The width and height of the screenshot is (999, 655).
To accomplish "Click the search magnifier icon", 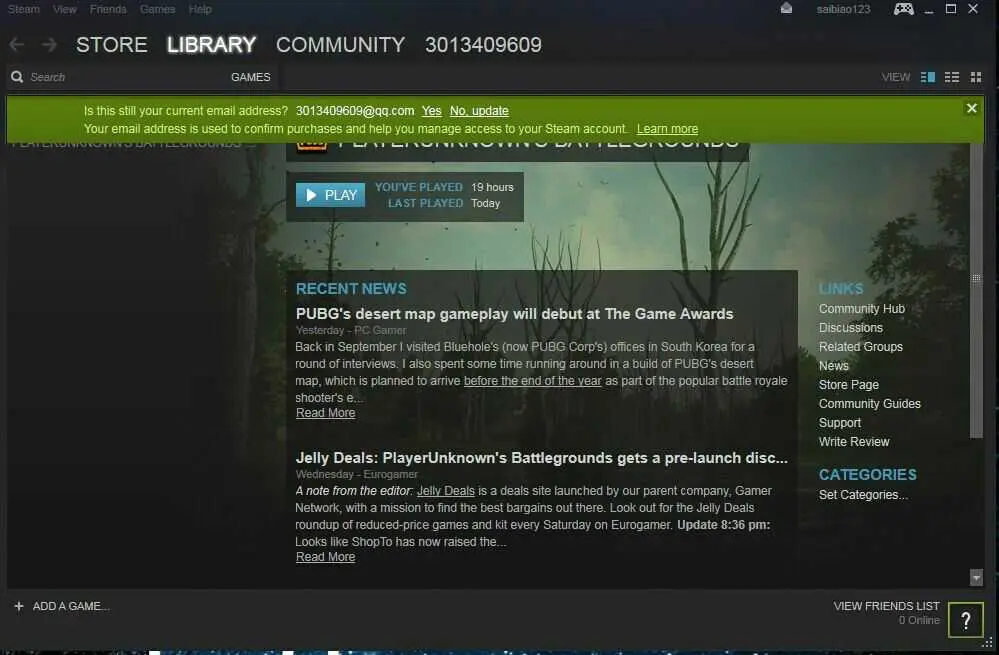I will (x=17, y=76).
